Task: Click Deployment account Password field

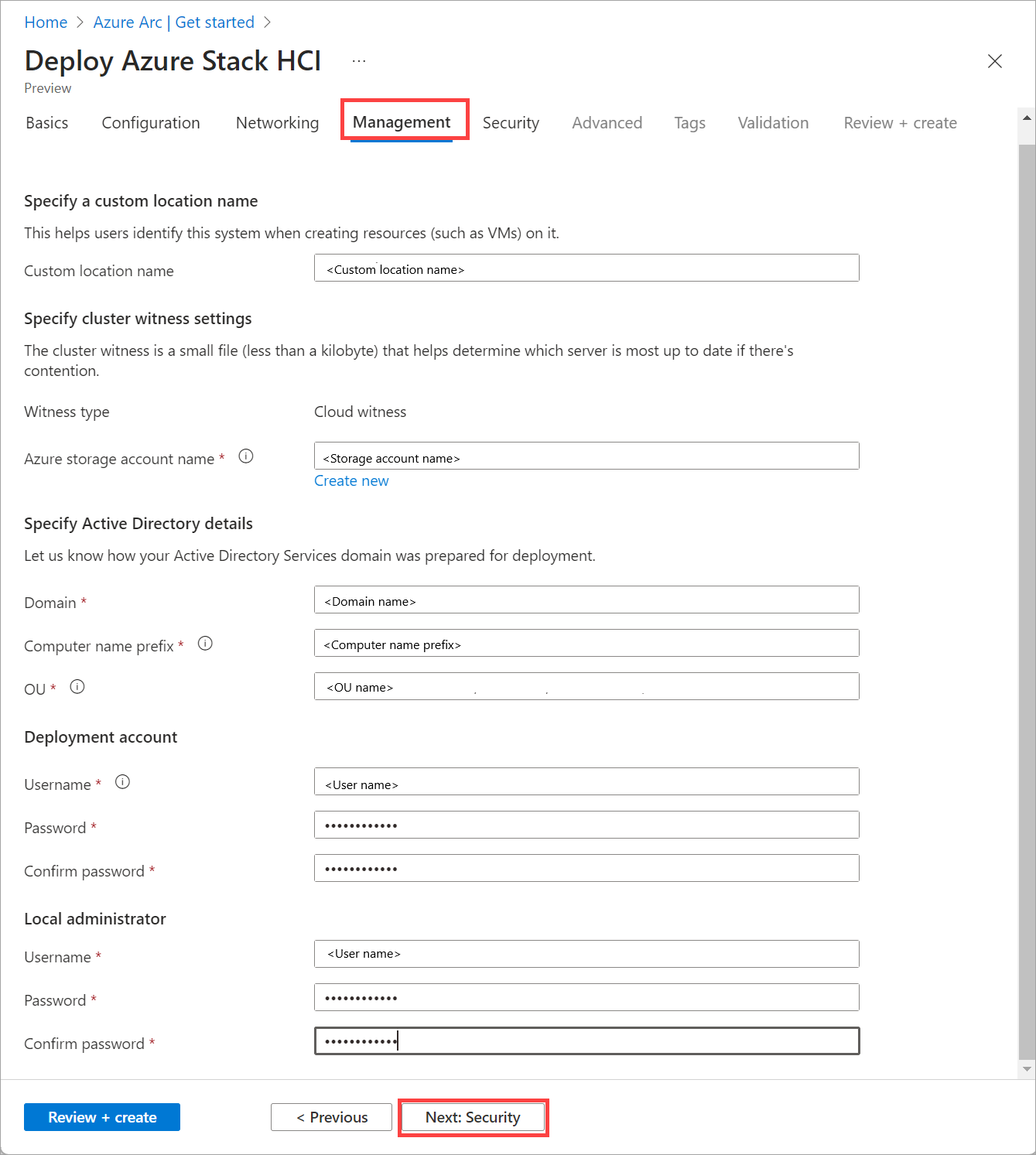Action: click(586, 825)
